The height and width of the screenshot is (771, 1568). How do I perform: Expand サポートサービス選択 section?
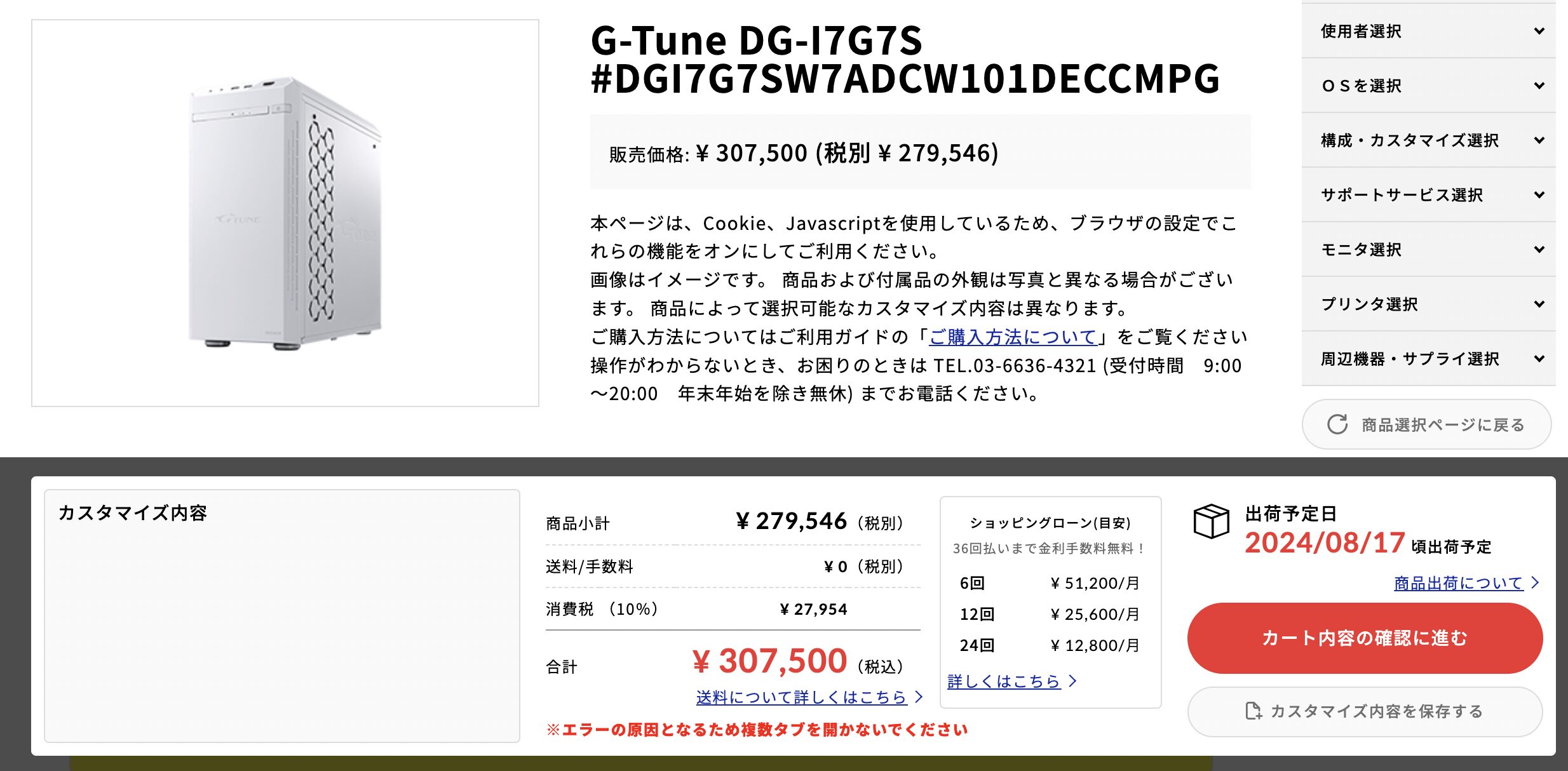click(1428, 195)
